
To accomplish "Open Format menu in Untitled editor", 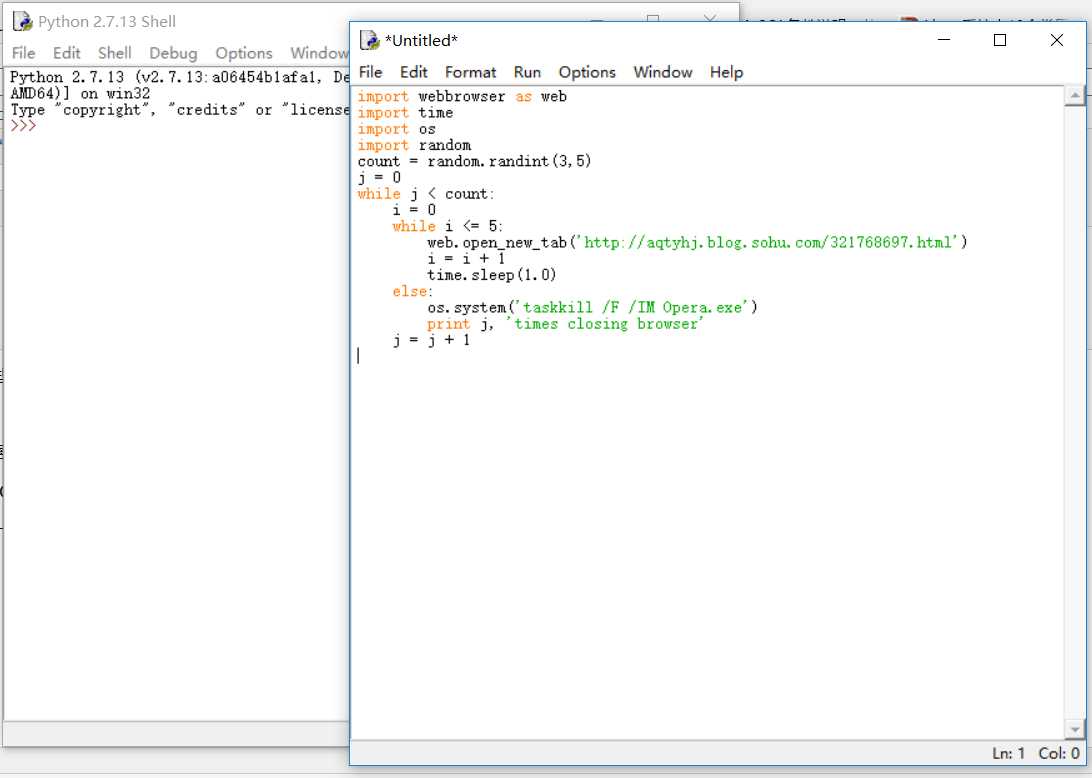I will coord(470,72).
